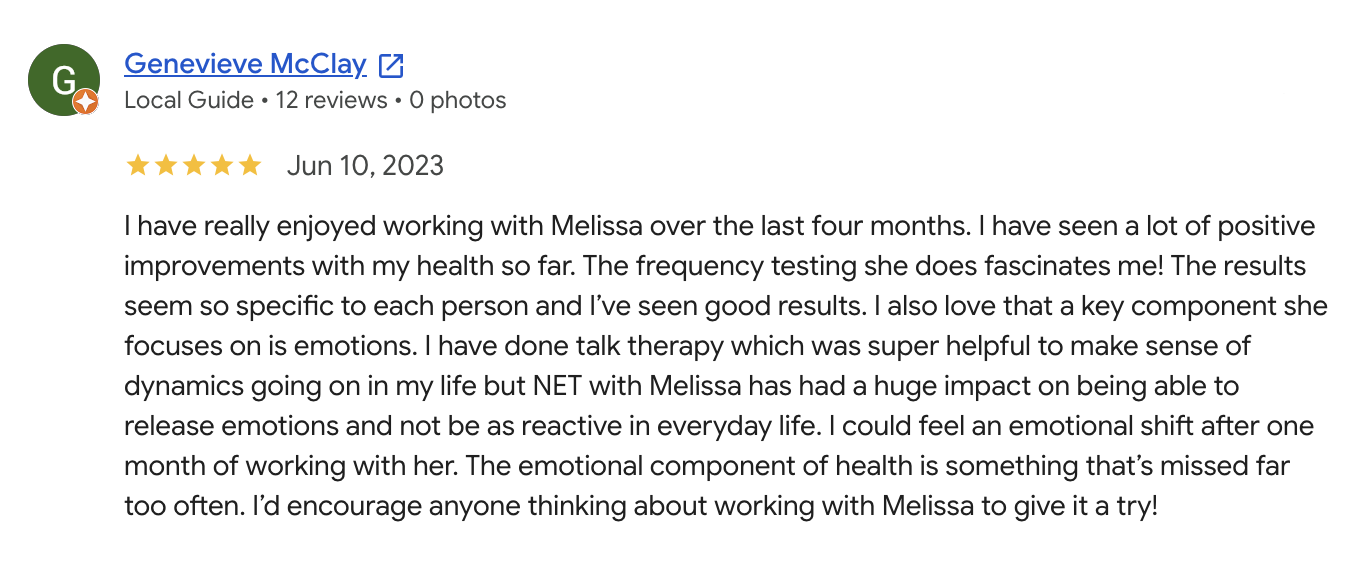This screenshot has height=566, width=1346.
Task: Click the fifth yellow rating star
Action: [249, 165]
